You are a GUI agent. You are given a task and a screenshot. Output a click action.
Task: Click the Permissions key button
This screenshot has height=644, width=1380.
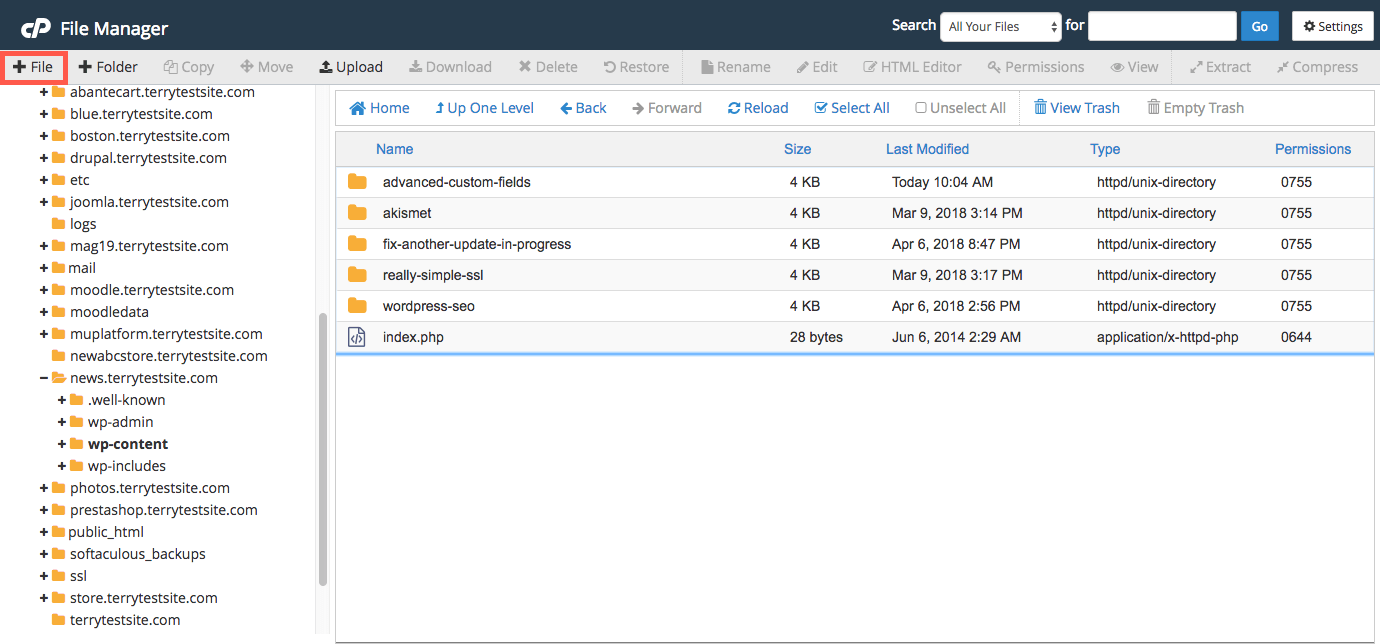click(x=1035, y=67)
